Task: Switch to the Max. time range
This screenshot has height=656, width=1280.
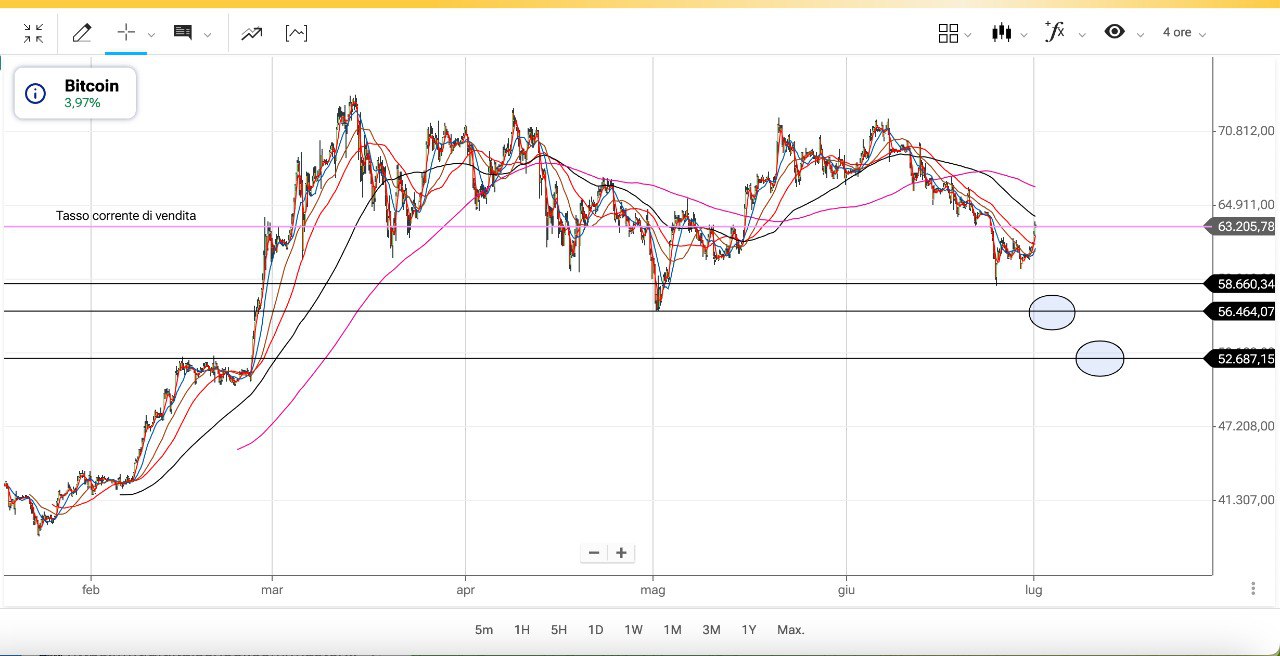Action: coord(790,630)
